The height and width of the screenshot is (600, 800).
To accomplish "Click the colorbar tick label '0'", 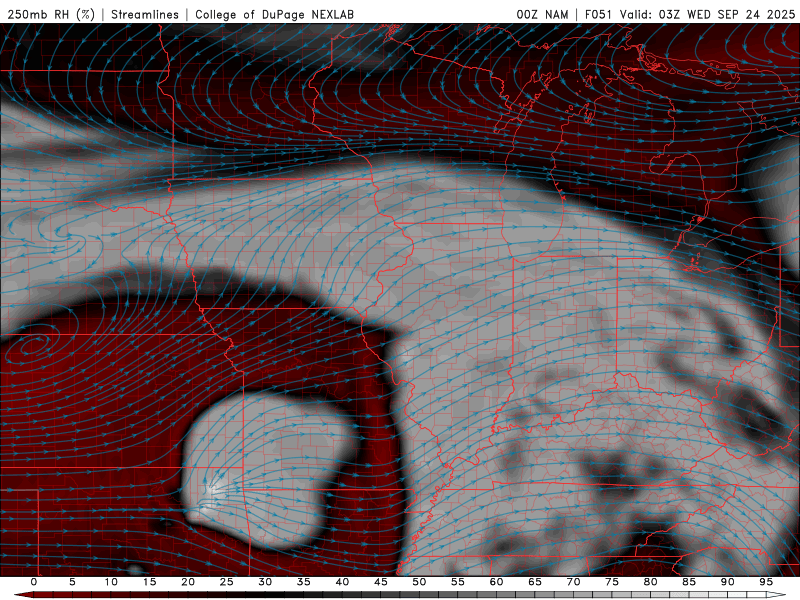I will click(x=34, y=582).
